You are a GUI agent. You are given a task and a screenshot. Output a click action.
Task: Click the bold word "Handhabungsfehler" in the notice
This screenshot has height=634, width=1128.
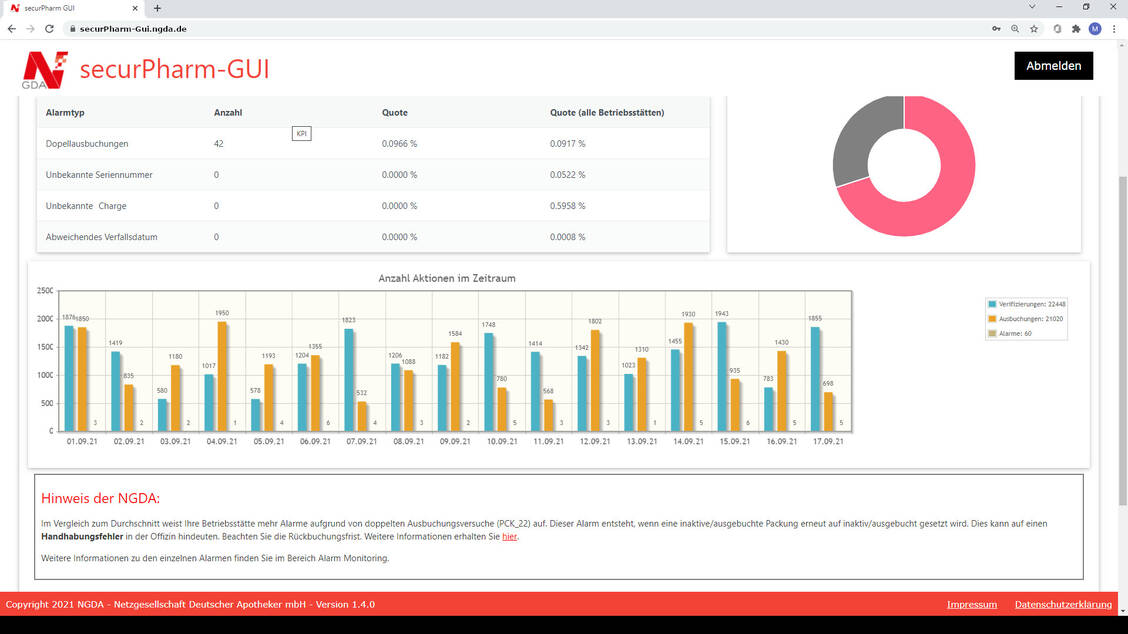pos(82,537)
